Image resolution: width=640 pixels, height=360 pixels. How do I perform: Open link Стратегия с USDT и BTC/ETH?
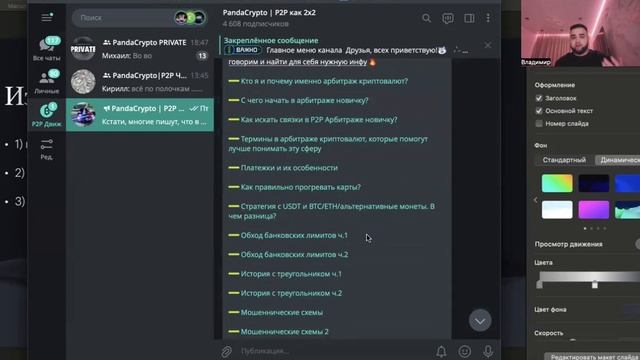331,211
